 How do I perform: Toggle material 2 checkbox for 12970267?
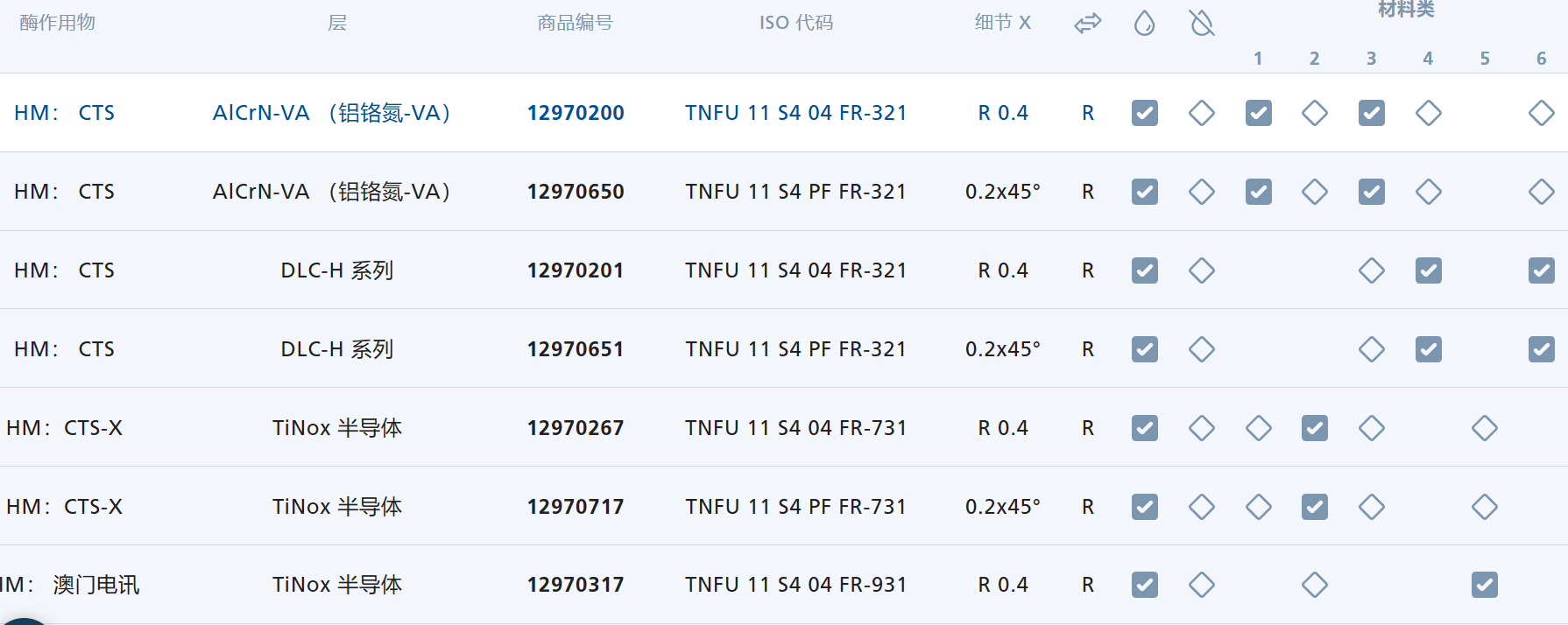1314,428
